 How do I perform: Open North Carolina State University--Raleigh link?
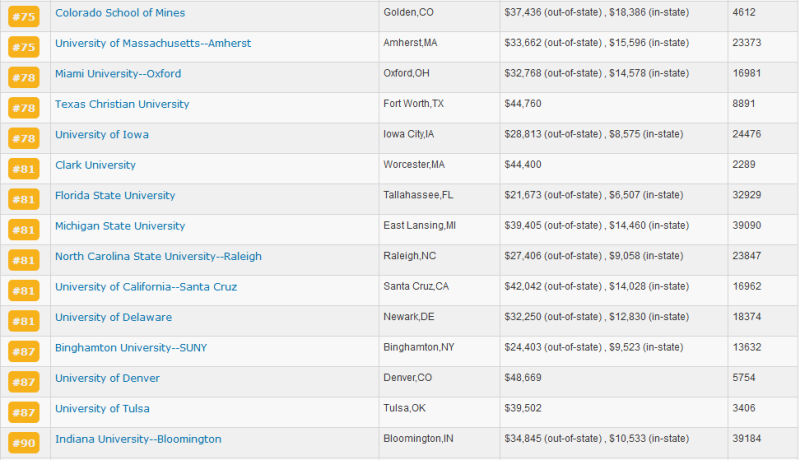pyautogui.click(x=158, y=257)
